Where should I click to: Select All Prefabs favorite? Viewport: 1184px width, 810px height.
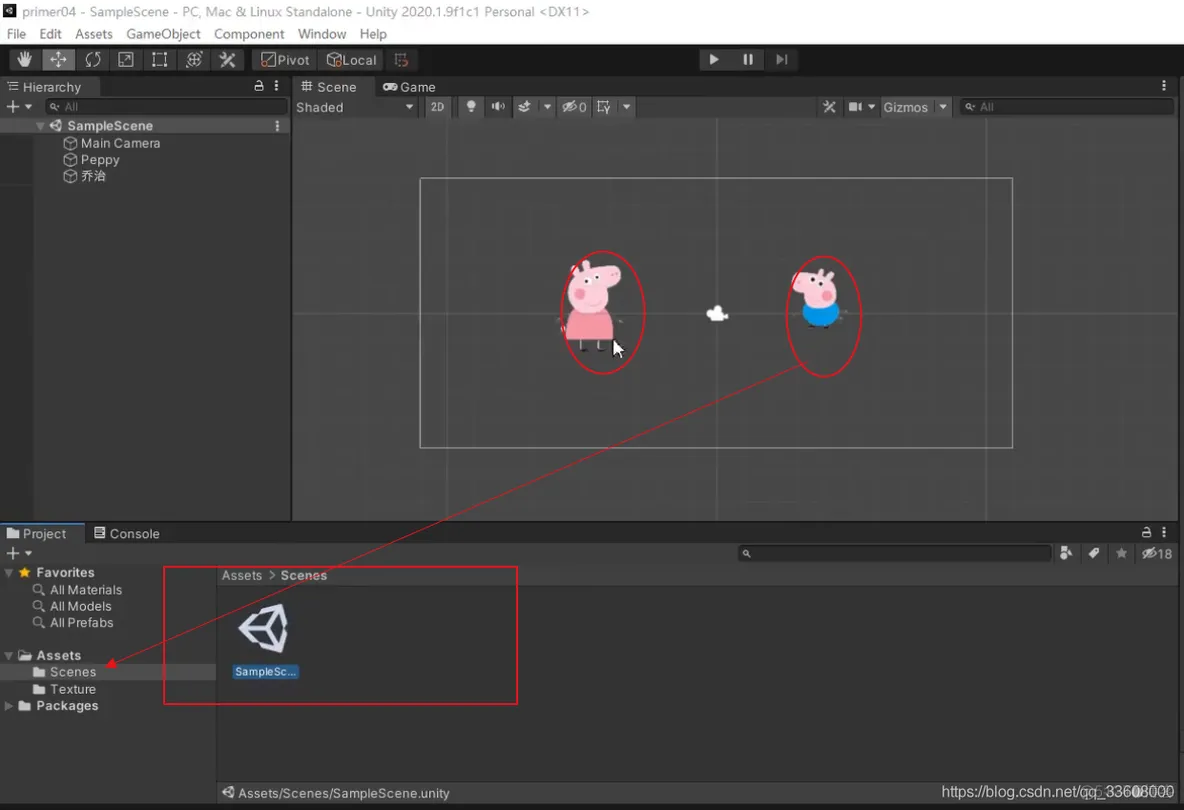(x=82, y=623)
